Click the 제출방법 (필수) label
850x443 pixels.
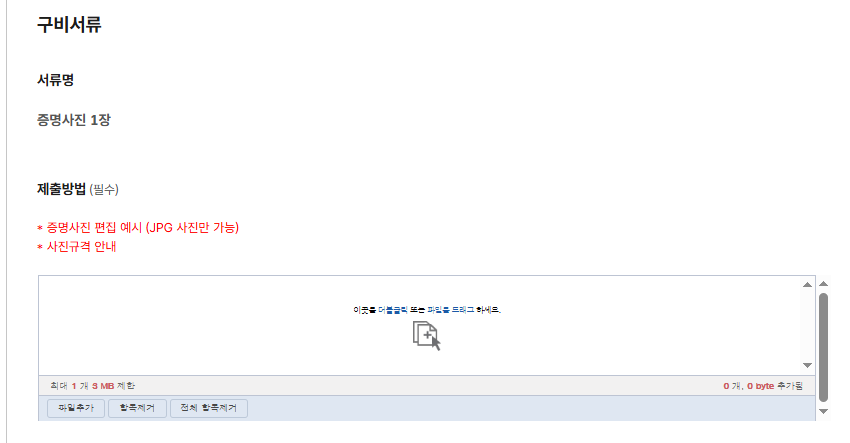(78, 189)
